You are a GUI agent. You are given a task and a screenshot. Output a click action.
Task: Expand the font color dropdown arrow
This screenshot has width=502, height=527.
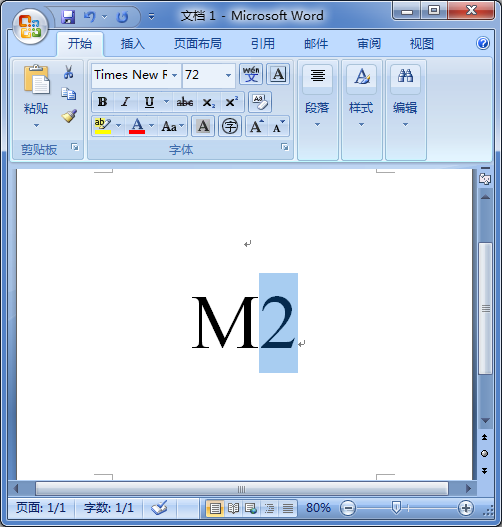coord(152,126)
